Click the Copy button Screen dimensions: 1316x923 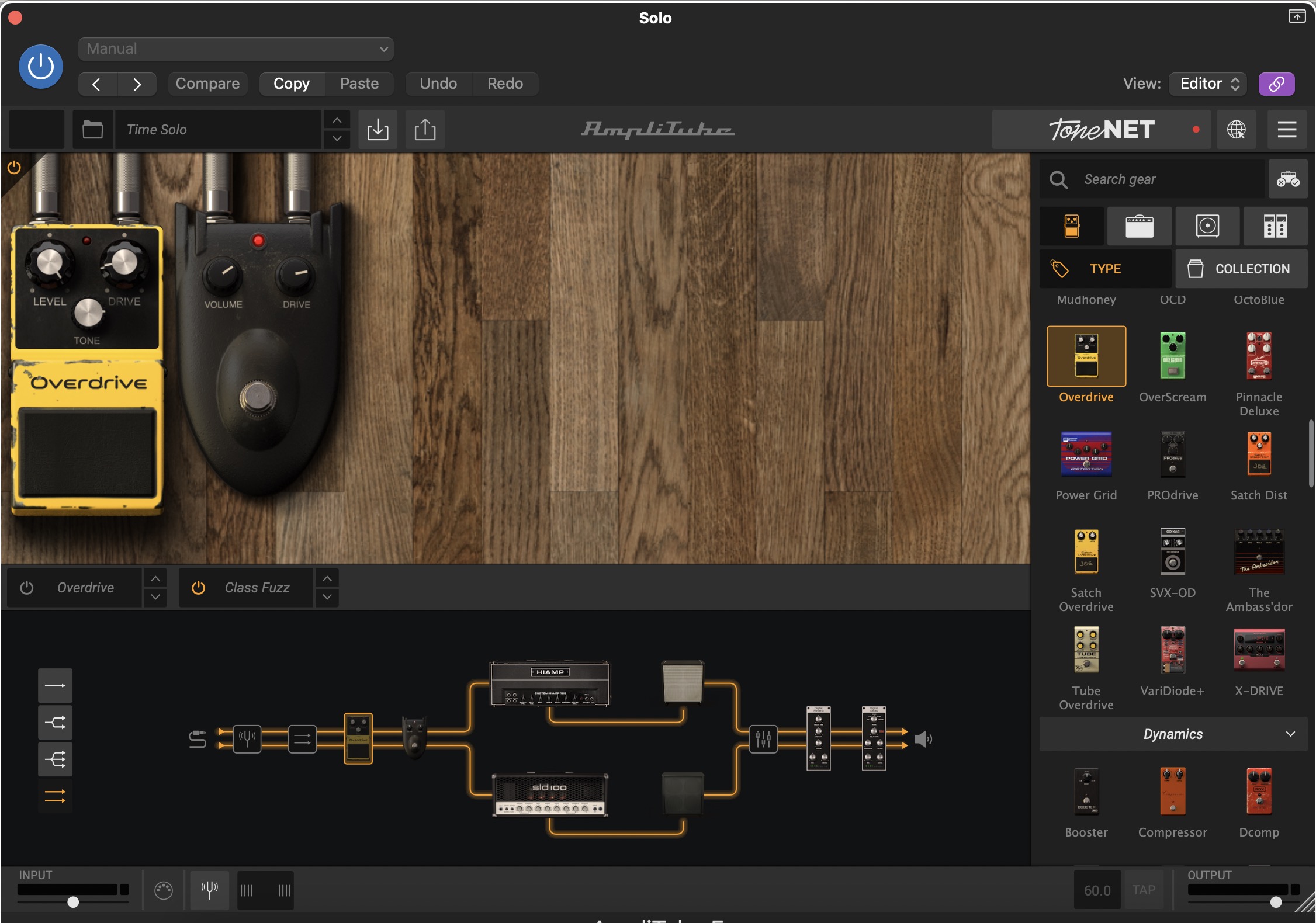click(292, 84)
